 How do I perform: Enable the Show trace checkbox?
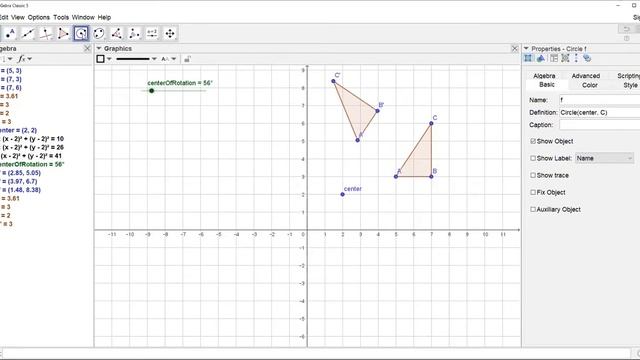(533, 176)
